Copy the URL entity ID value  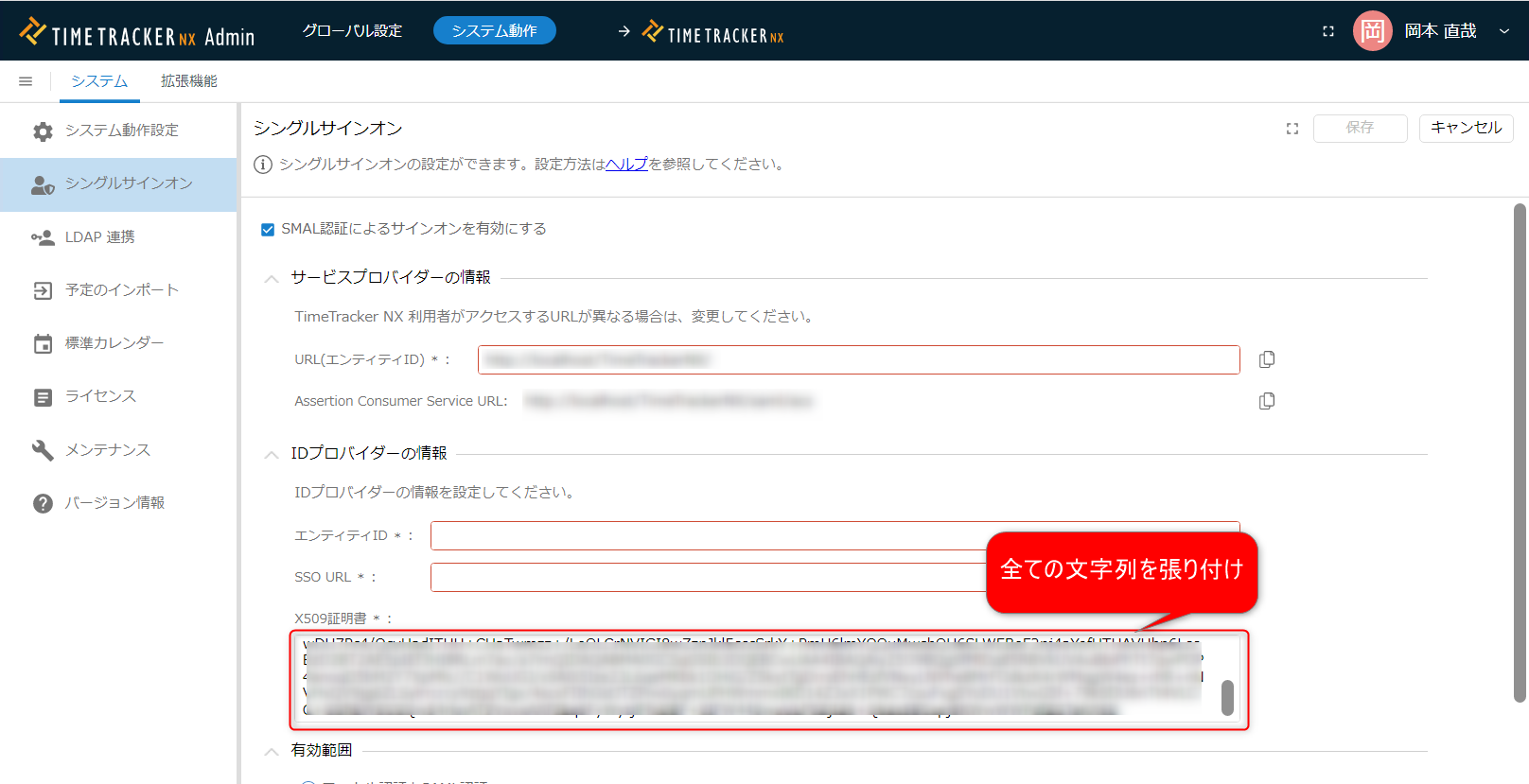coord(1267,359)
